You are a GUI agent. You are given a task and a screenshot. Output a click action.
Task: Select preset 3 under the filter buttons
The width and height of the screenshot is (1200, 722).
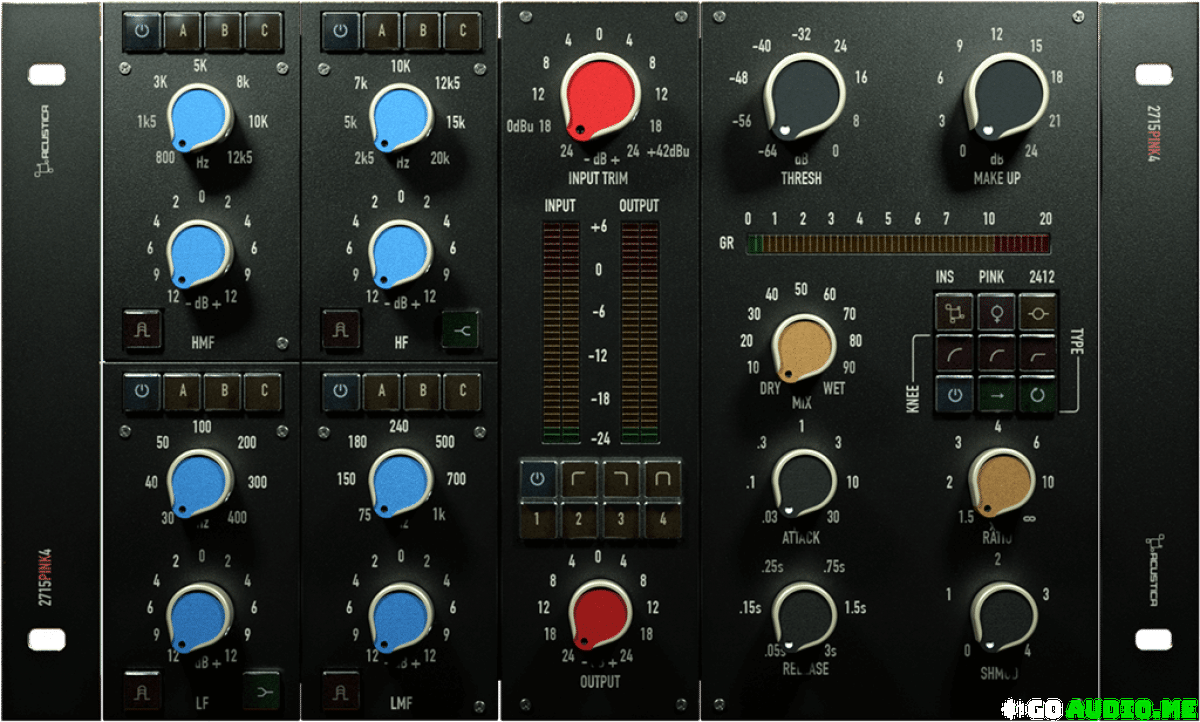[620, 518]
